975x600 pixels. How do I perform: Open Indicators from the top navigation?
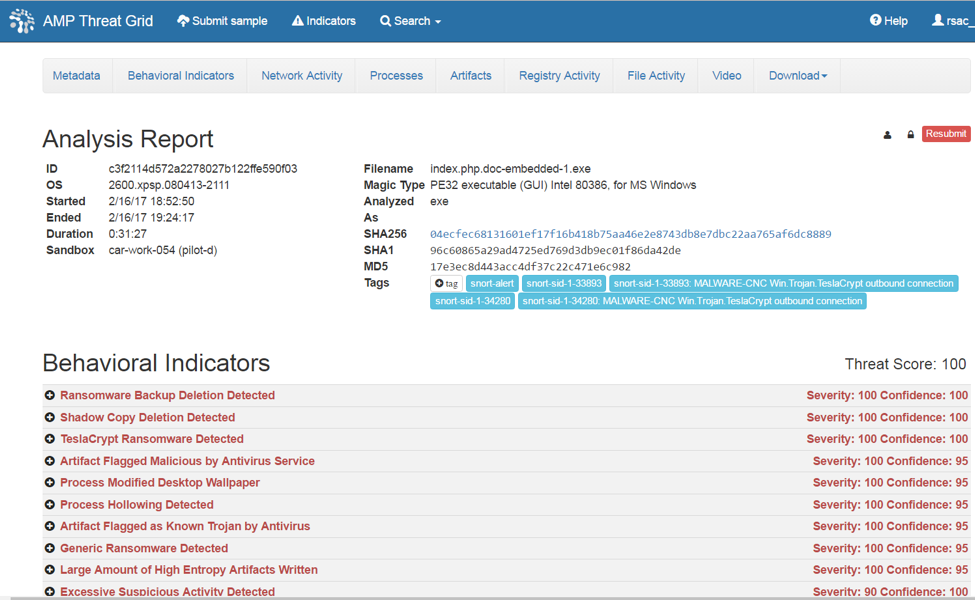[323, 21]
